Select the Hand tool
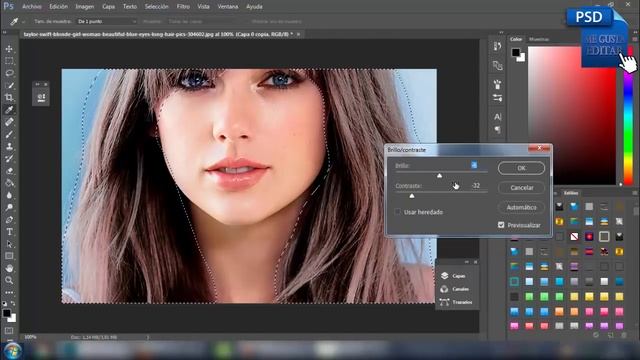The image size is (640, 360). coord(9,268)
